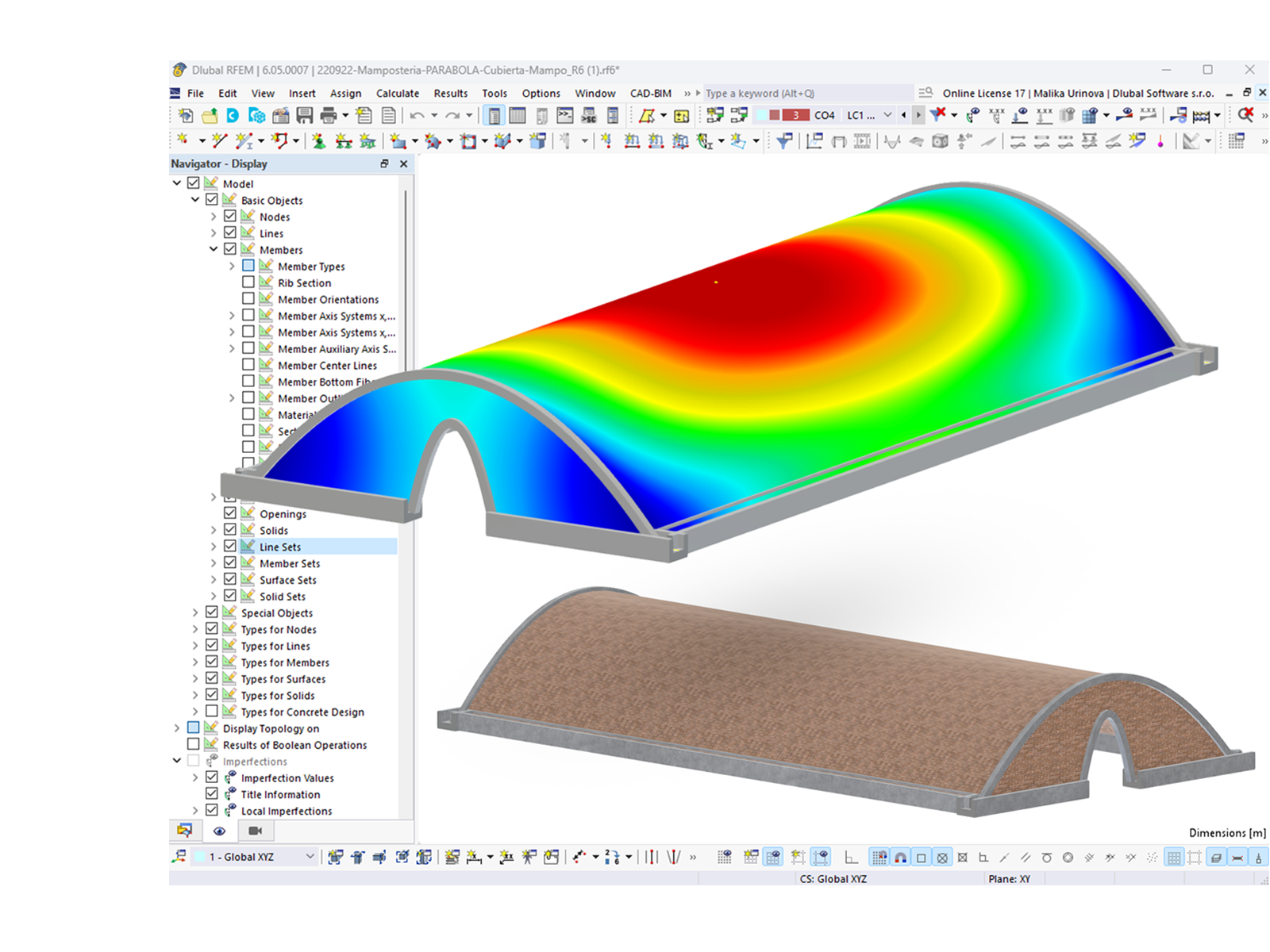Click the Print icon in the toolbar
Image resolution: width=1270 pixels, height=952 pixels.
point(329,116)
